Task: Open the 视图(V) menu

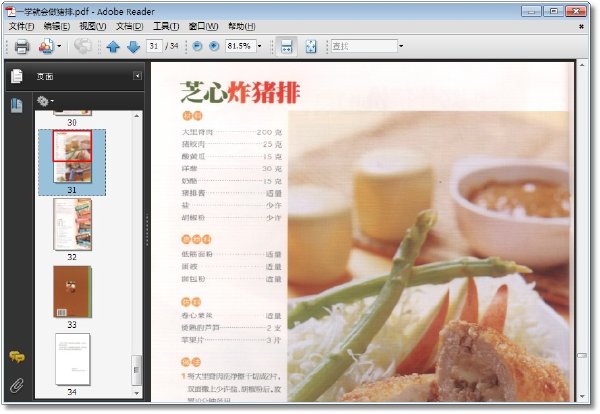Action: [x=93, y=26]
